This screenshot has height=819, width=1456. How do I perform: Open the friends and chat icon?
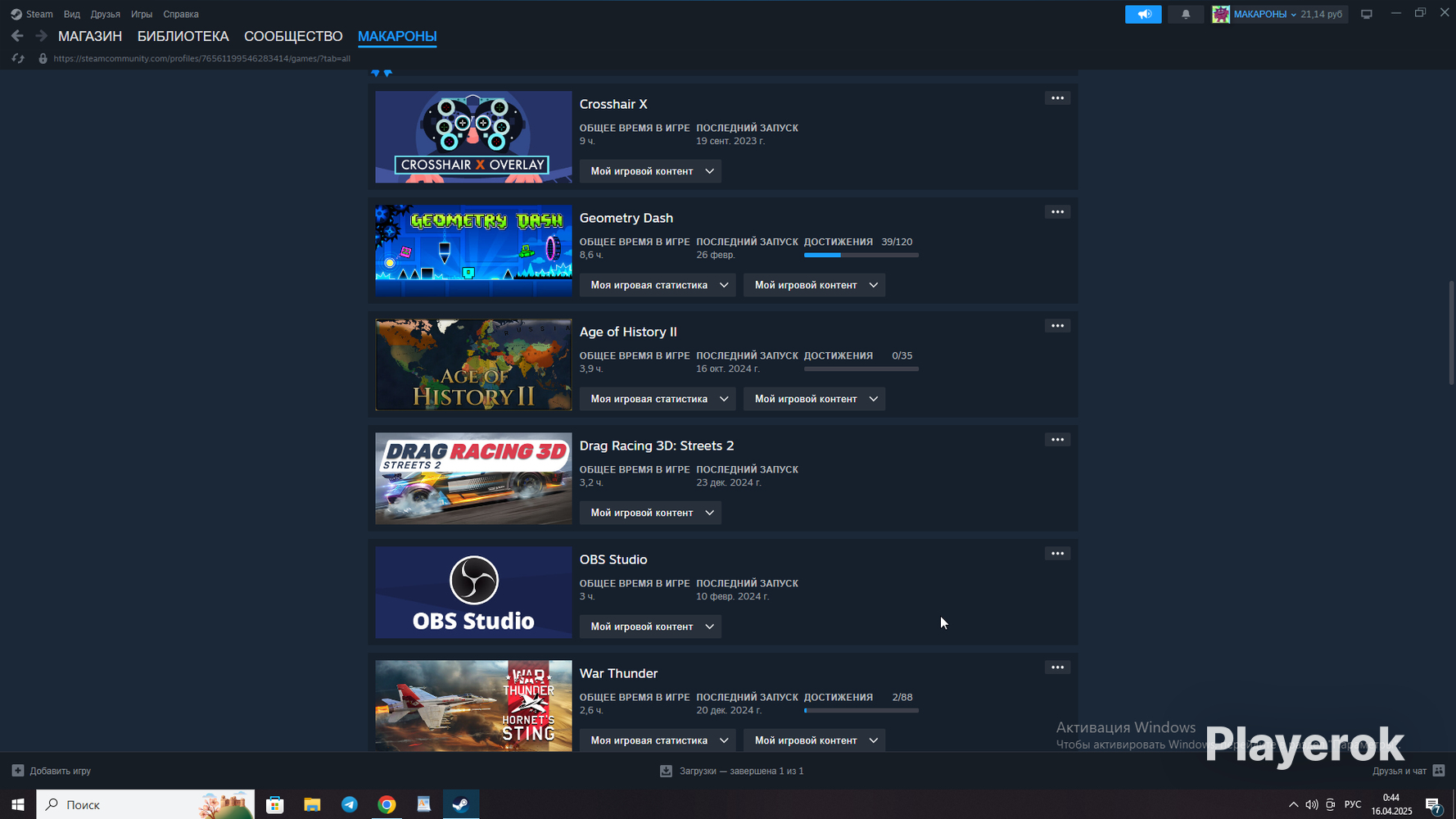point(1439,771)
